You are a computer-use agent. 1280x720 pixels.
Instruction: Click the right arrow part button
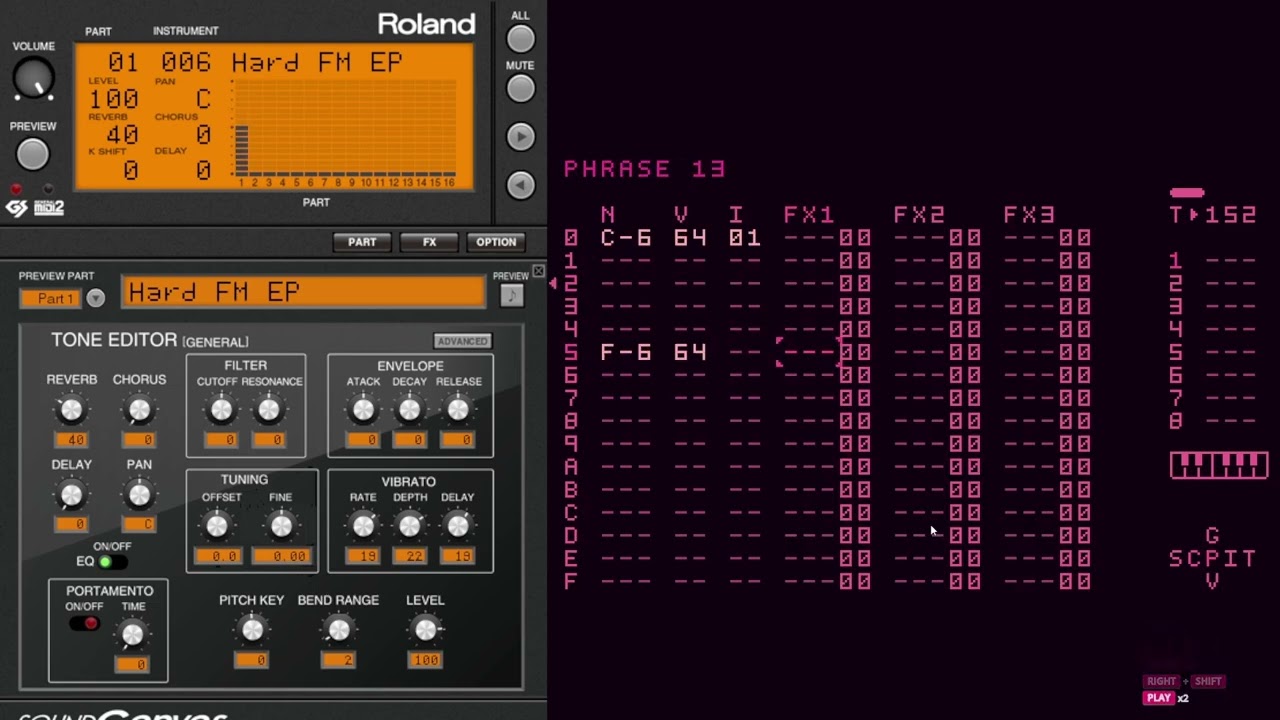[520, 136]
